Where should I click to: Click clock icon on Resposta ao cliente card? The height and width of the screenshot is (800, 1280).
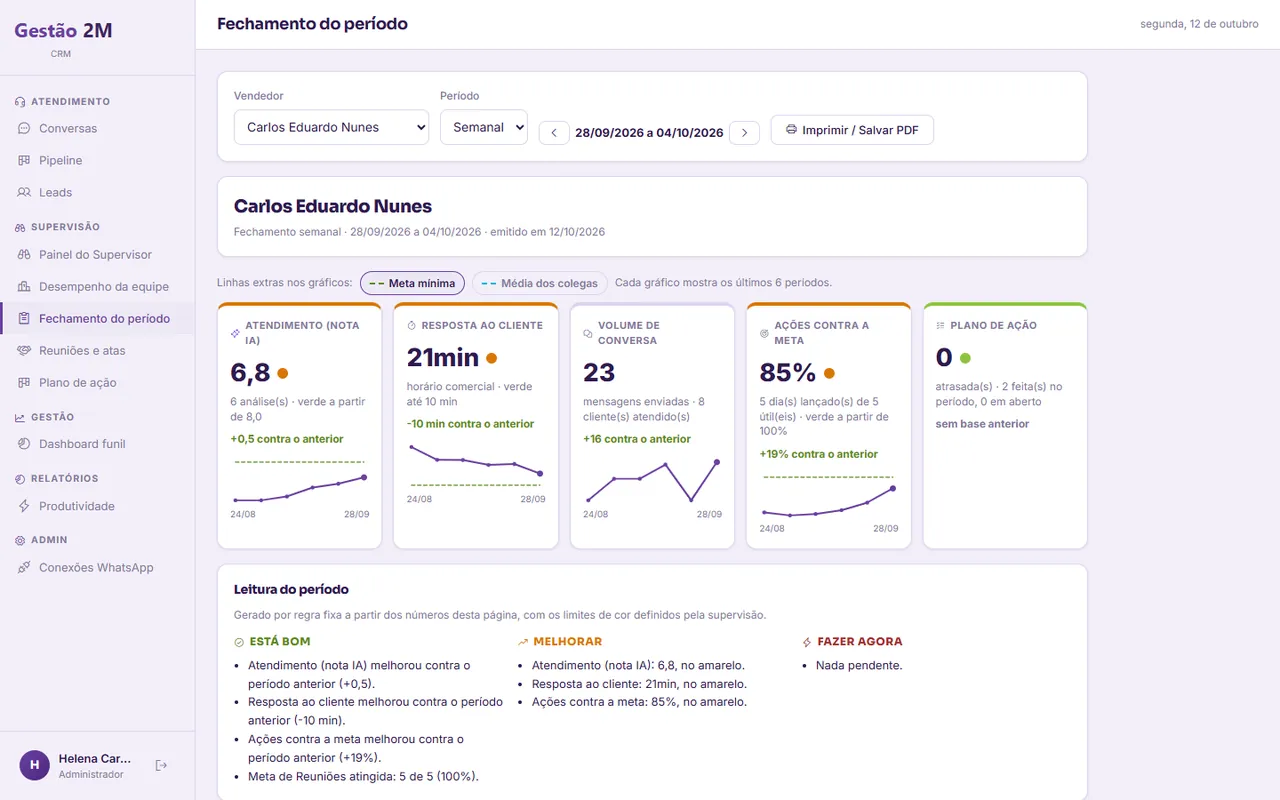tap(412, 325)
